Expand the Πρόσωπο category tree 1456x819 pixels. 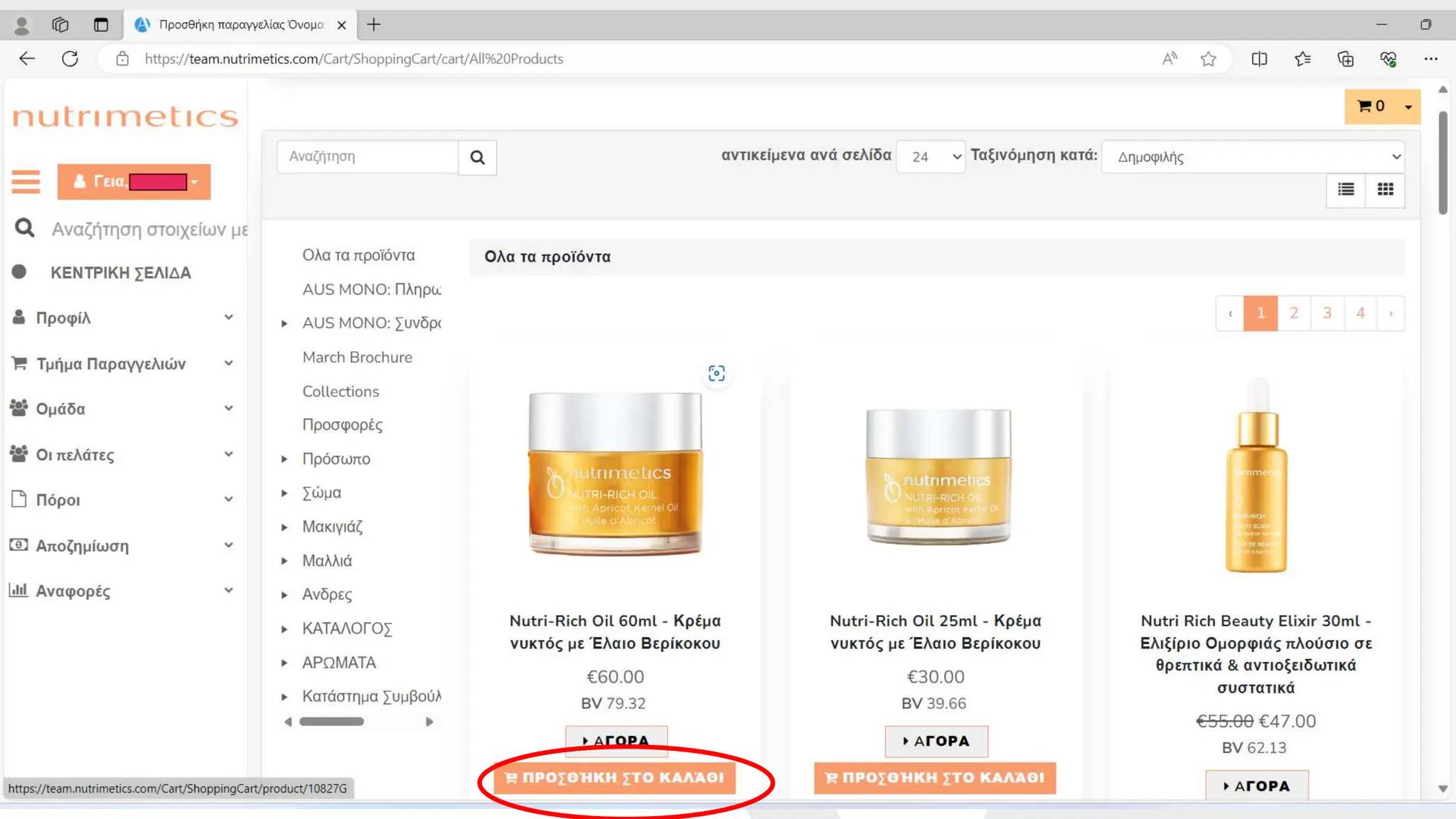(x=284, y=459)
